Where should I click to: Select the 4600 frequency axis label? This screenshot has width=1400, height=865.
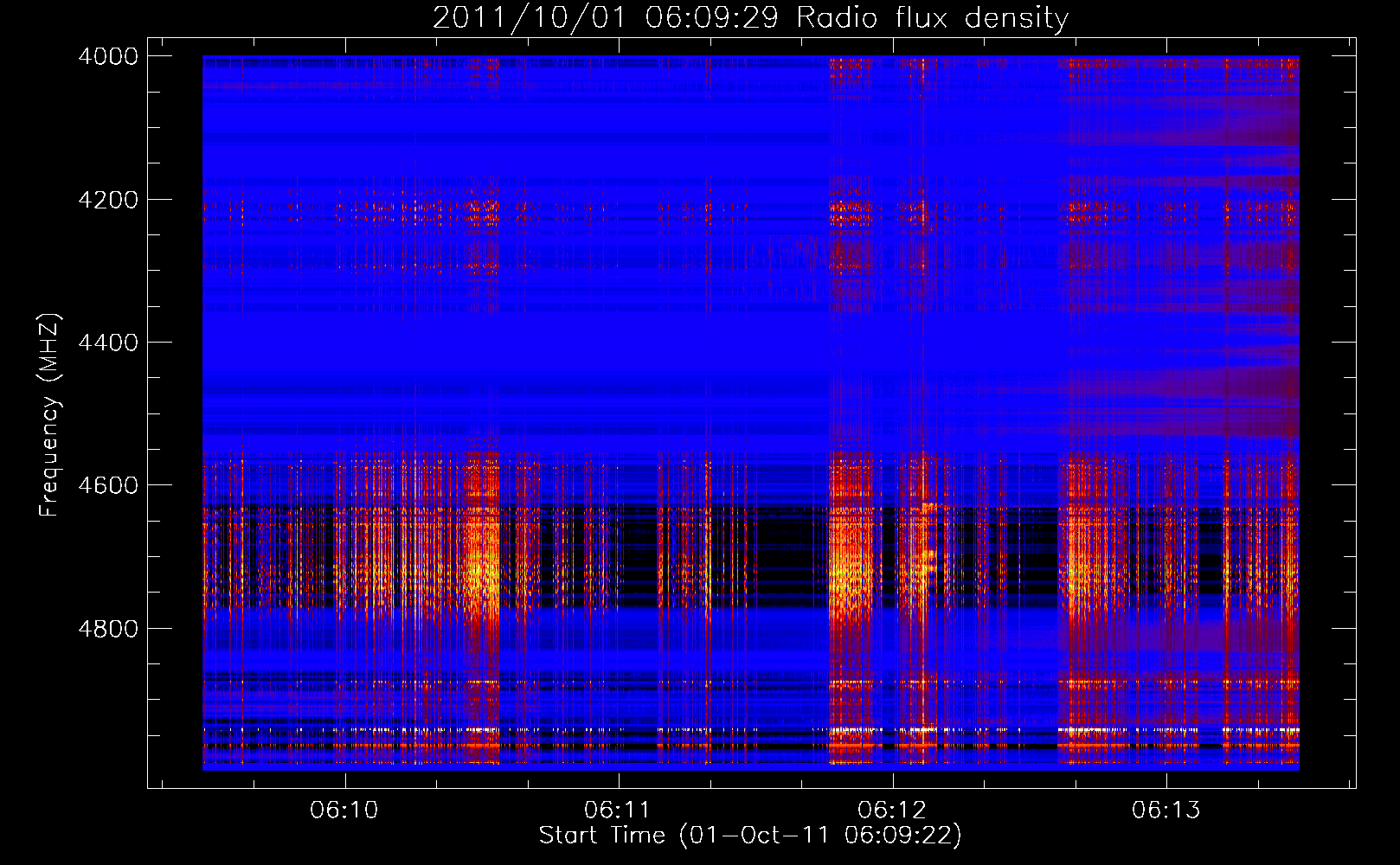(x=108, y=485)
